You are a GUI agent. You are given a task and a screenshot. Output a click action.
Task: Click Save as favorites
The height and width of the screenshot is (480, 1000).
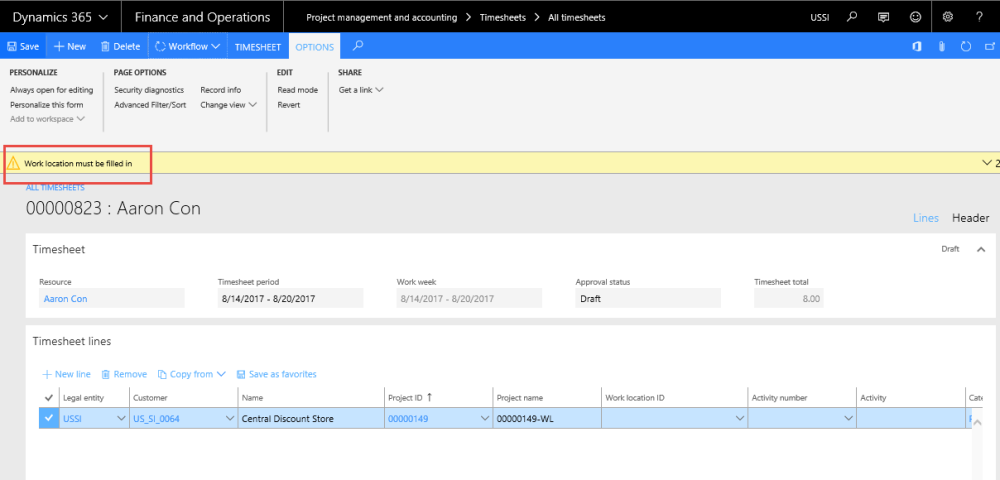(276, 374)
